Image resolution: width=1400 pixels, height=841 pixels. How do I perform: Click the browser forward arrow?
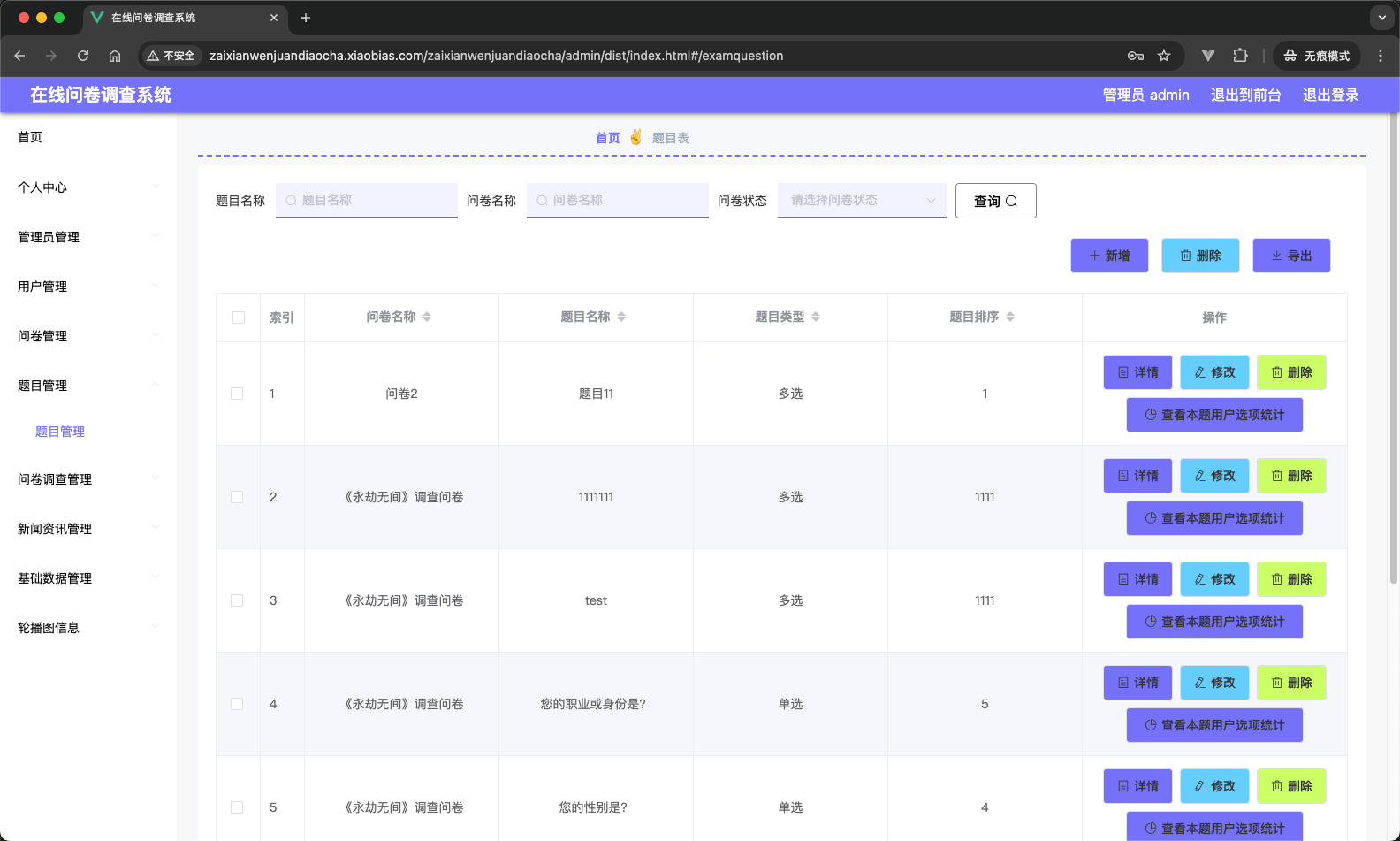pyautogui.click(x=51, y=56)
